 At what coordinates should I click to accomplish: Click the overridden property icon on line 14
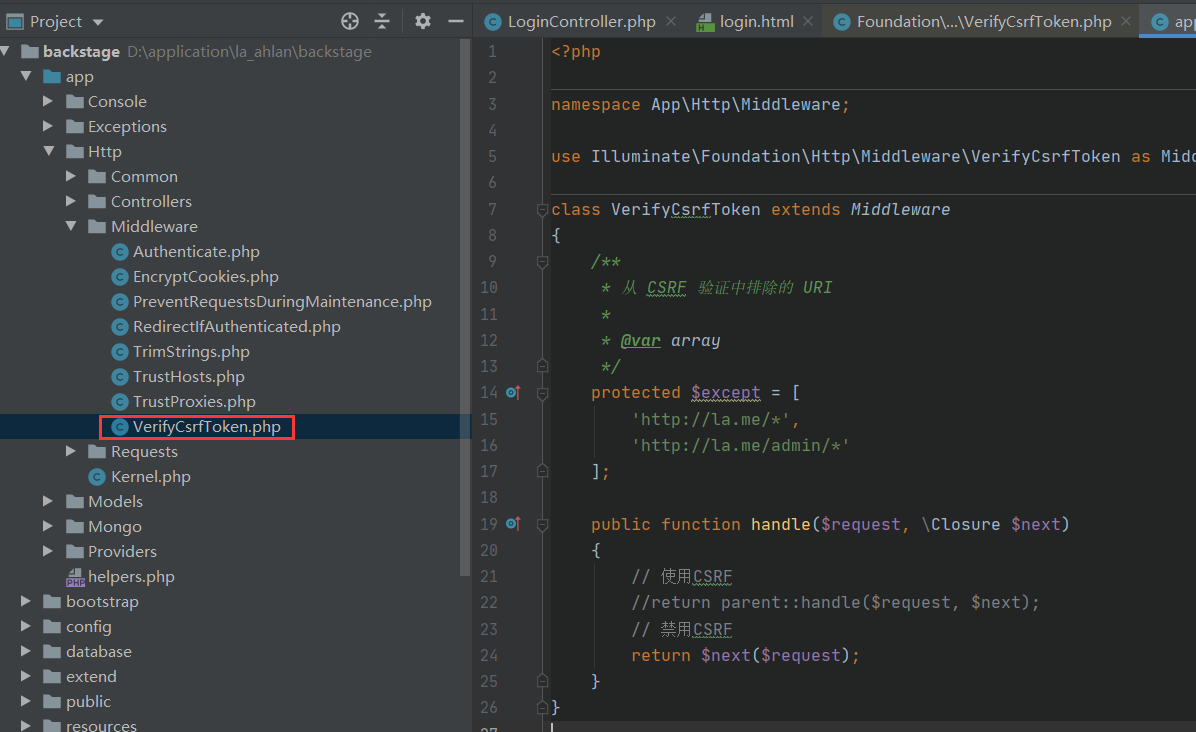click(x=513, y=392)
